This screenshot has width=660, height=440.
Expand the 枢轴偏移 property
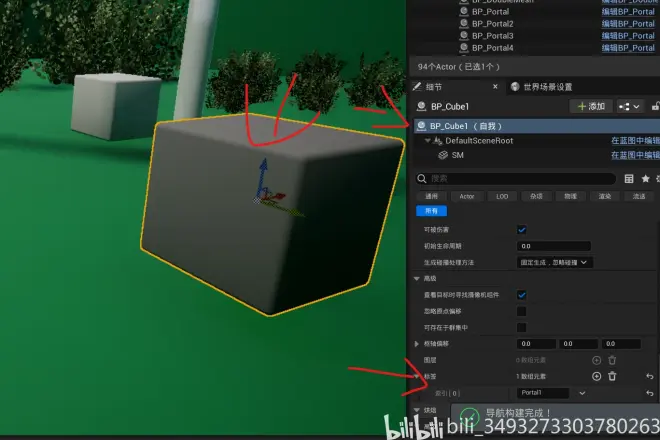pyautogui.click(x=417, y=344)
